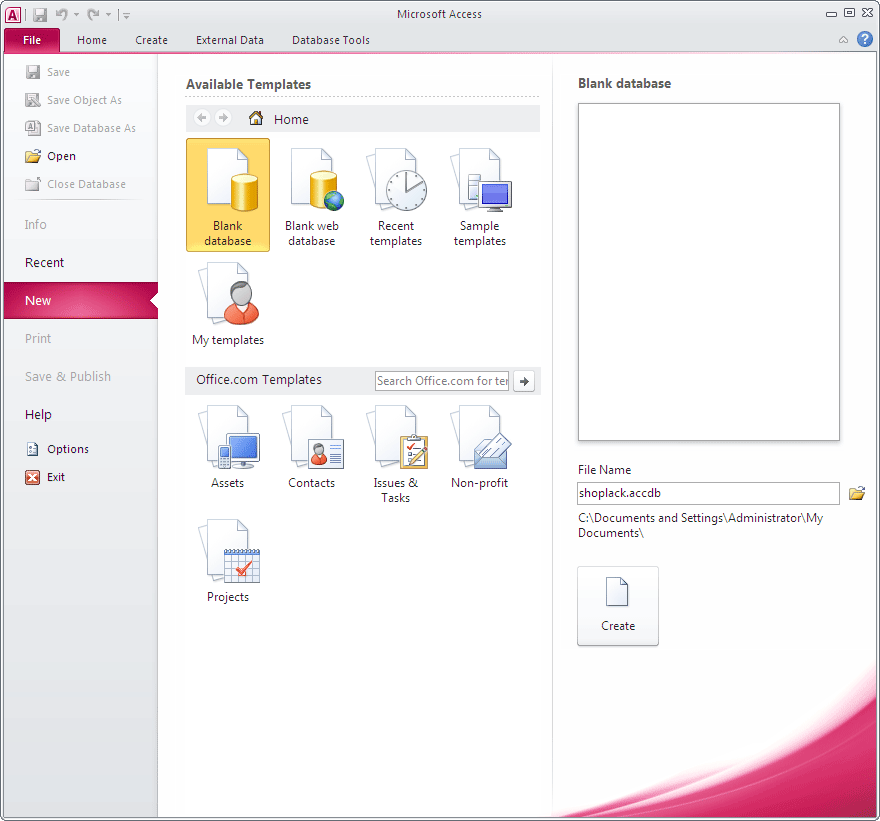Click the Available Templates heading
This screenshot has height=821, width=880.
(x=249, y=85)
